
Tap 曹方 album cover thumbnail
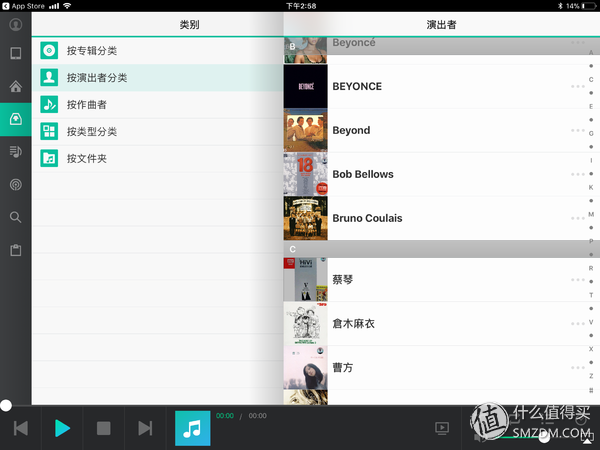(305, 368)
